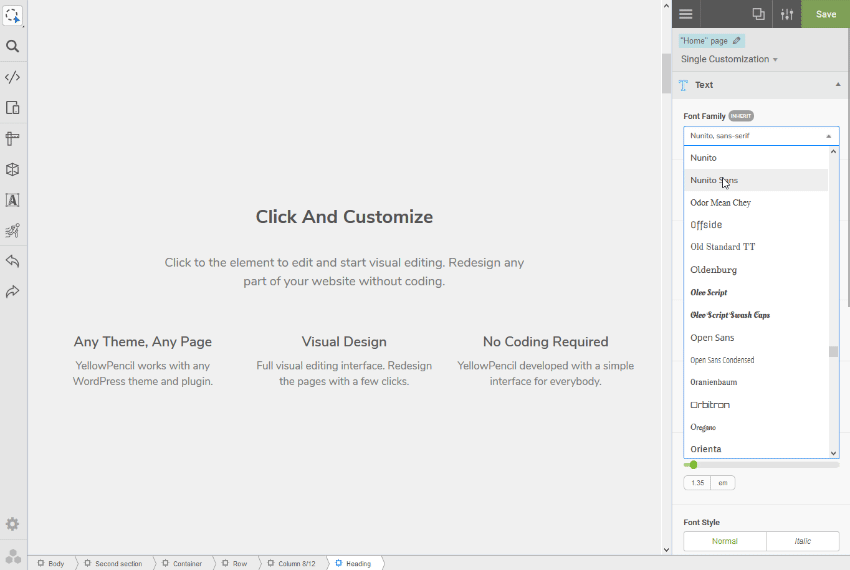Toggle responsive device mode icon

tap(12, 107)
